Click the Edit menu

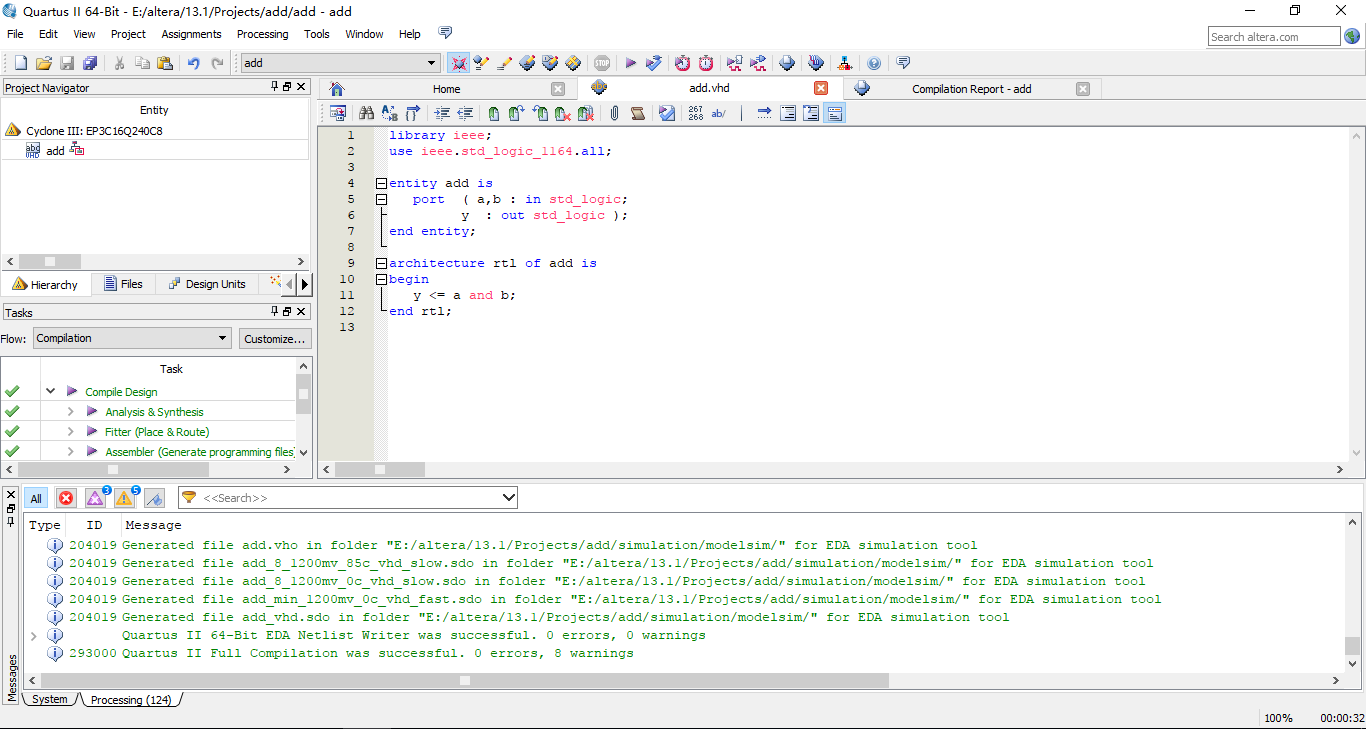tap(48, 34)
